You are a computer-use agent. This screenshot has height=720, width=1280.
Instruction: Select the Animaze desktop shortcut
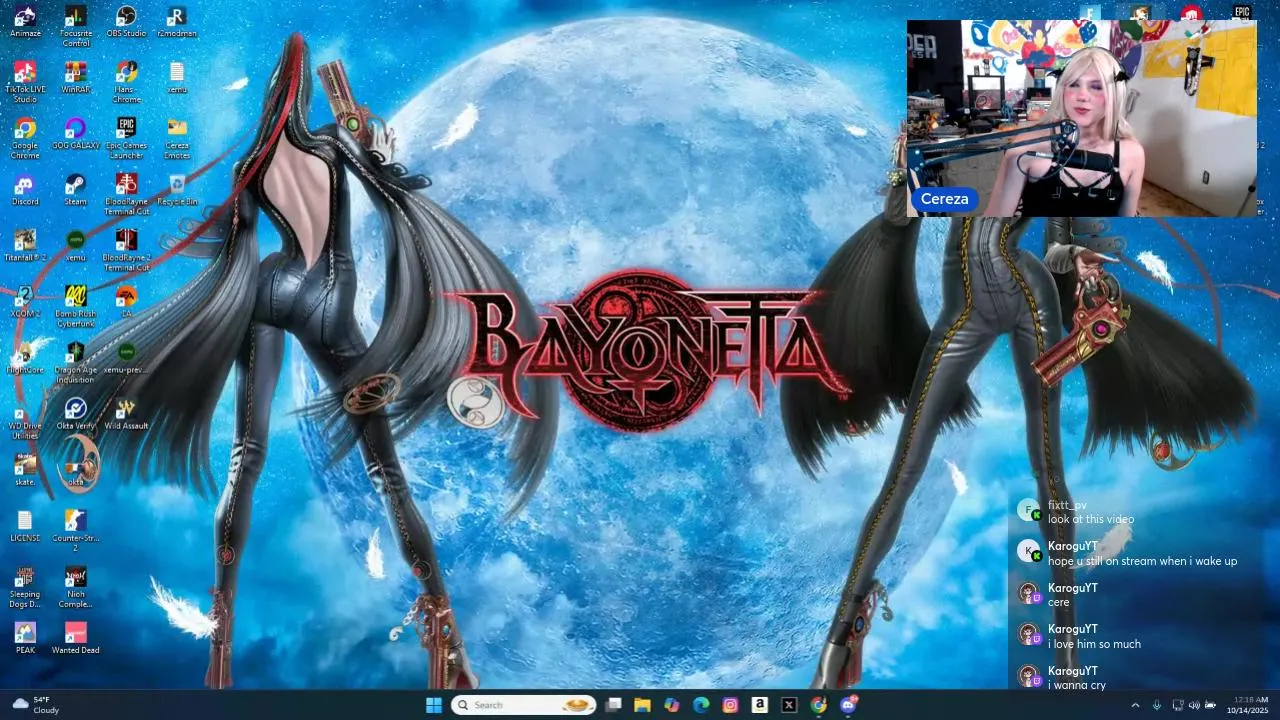coord(25,22)
